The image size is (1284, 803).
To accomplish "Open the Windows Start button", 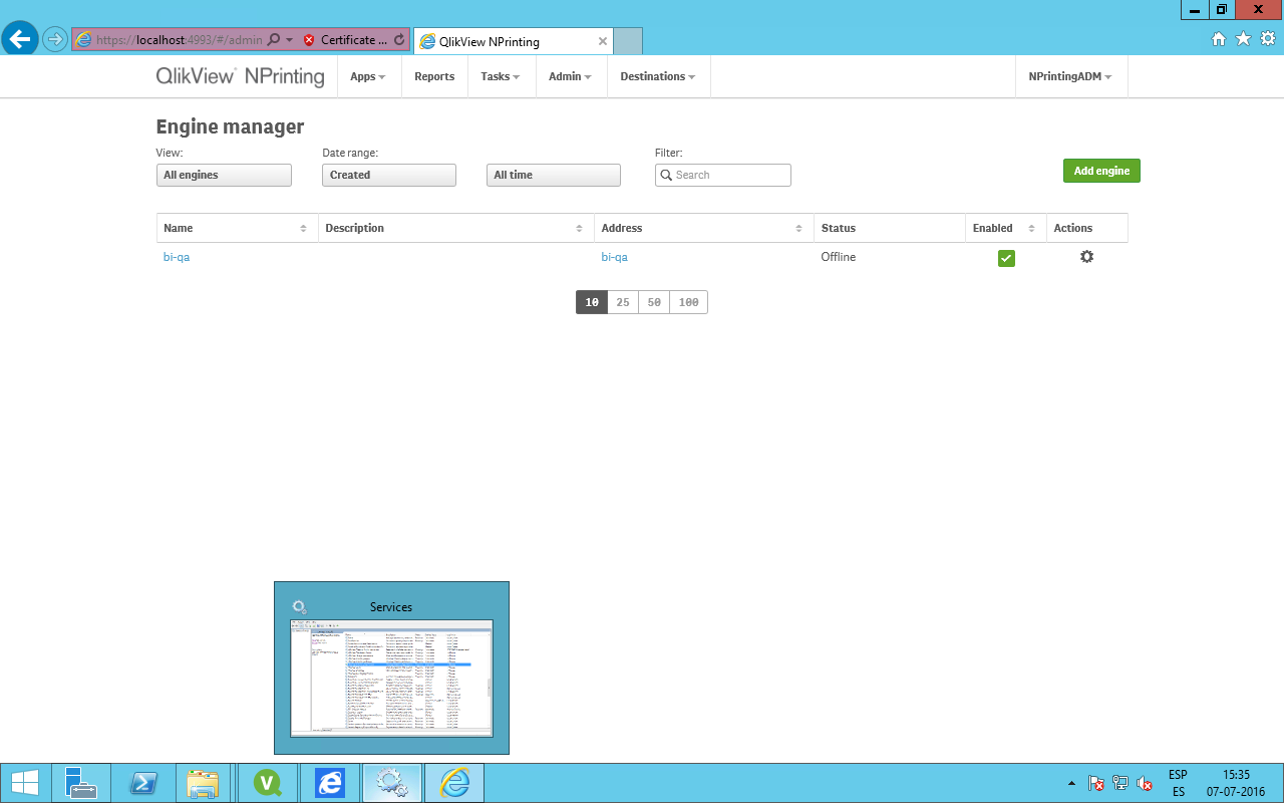I will pyautogui.click(x=25, y=783).
